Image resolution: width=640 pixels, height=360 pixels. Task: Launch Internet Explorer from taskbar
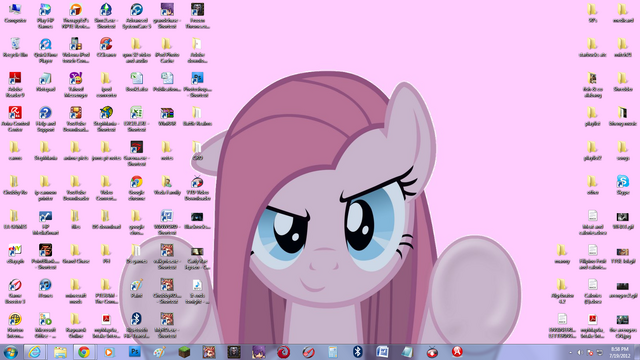35,352
